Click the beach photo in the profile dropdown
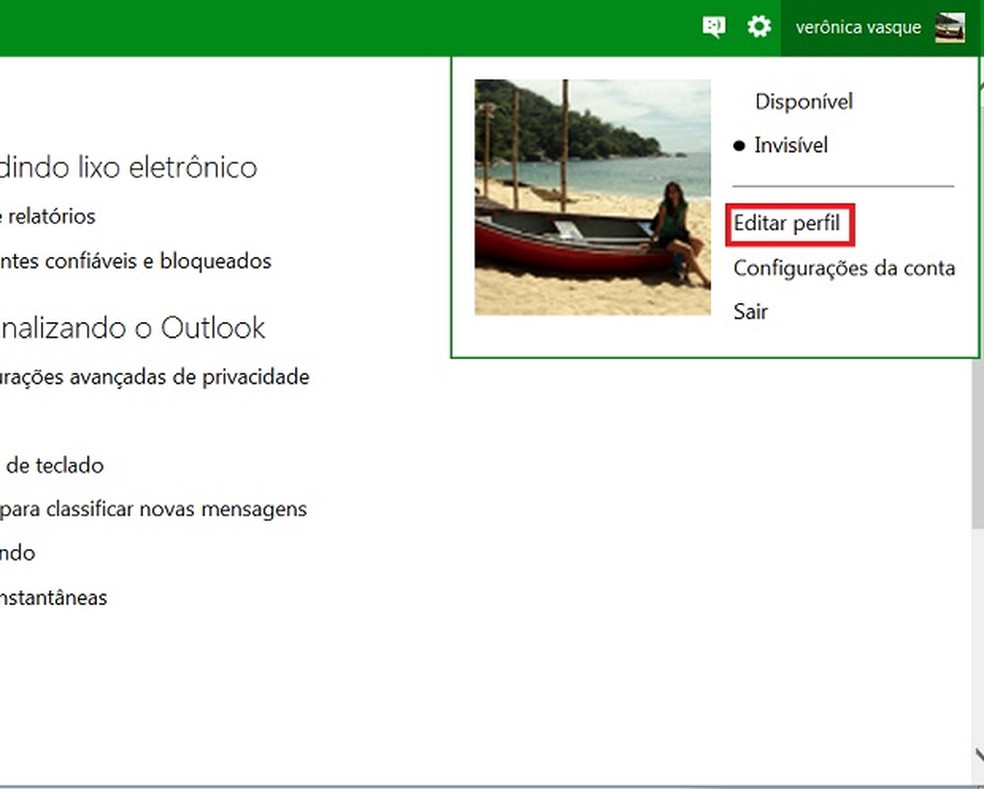 [592, 196]
